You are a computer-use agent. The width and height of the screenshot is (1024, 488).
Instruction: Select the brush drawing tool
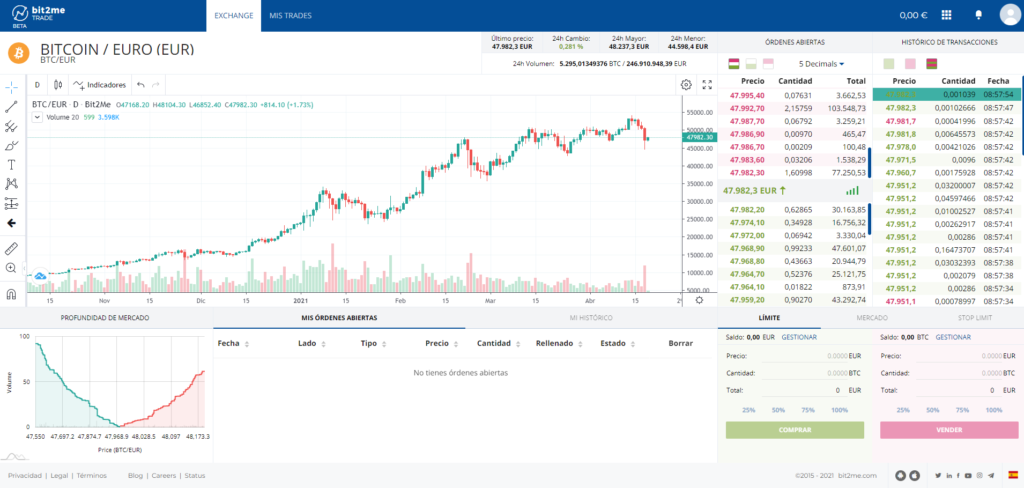[x=11, y=146]
